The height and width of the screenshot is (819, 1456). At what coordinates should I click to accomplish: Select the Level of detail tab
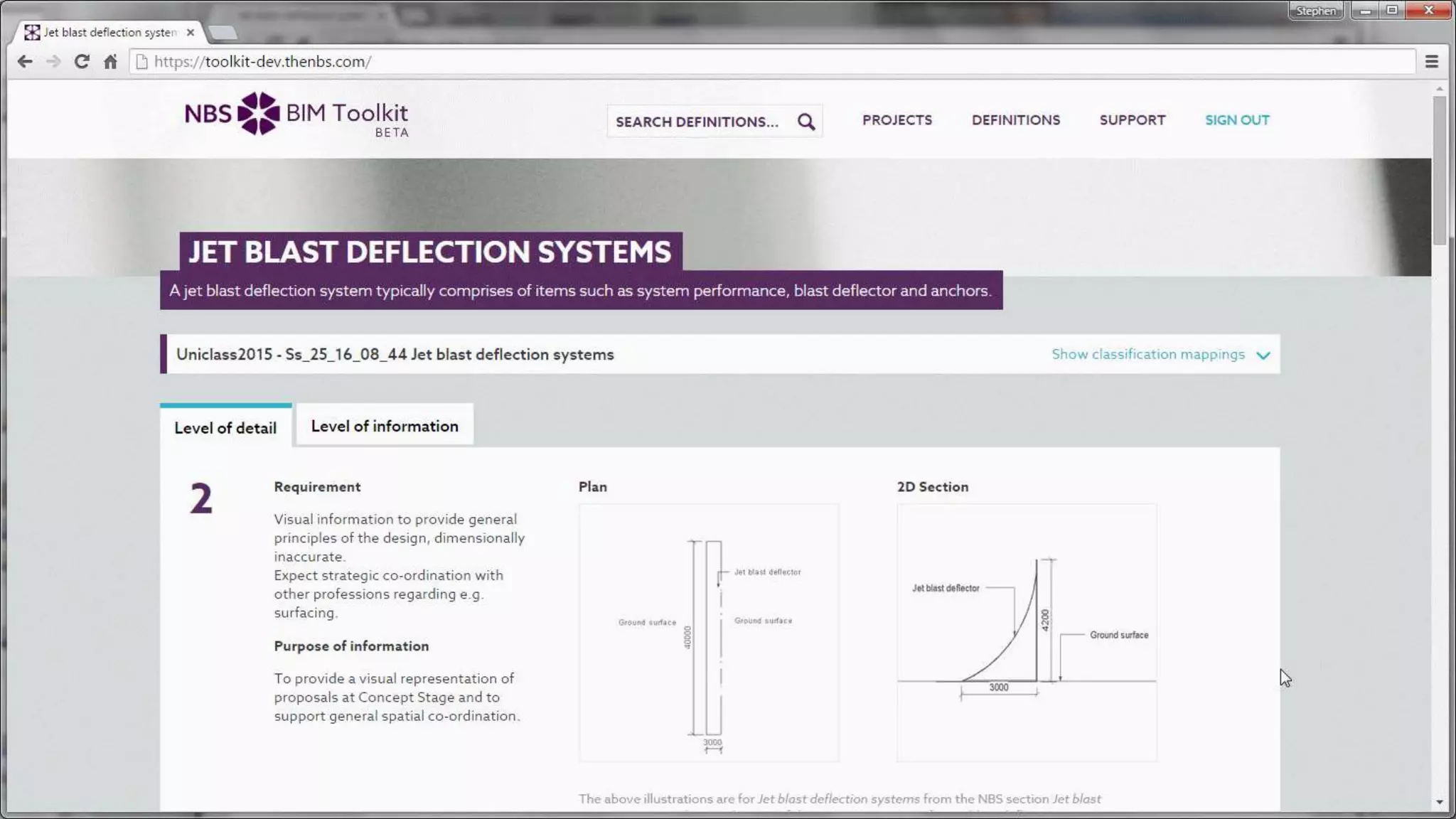click(x=225, y=428)
